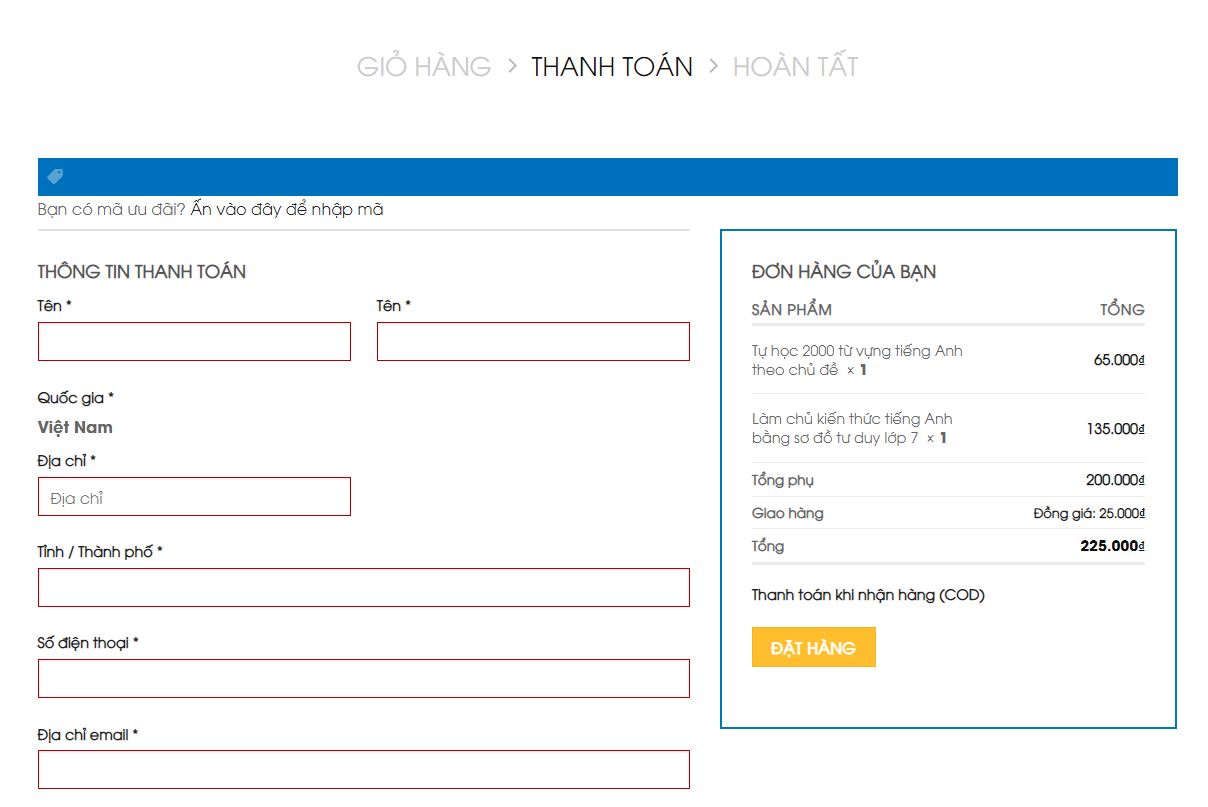Click the 135.000₫ price
1208x807 pixels.
point(1115,429)
